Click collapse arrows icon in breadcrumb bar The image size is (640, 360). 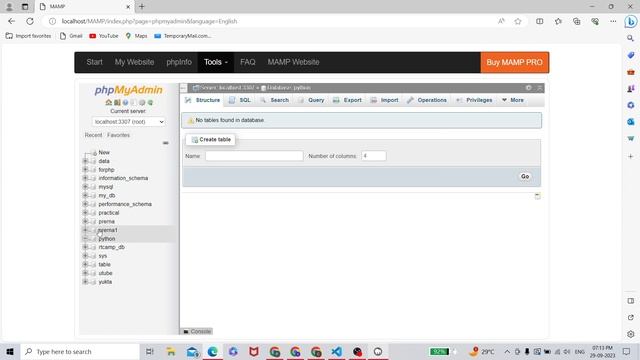pos(540,88)
